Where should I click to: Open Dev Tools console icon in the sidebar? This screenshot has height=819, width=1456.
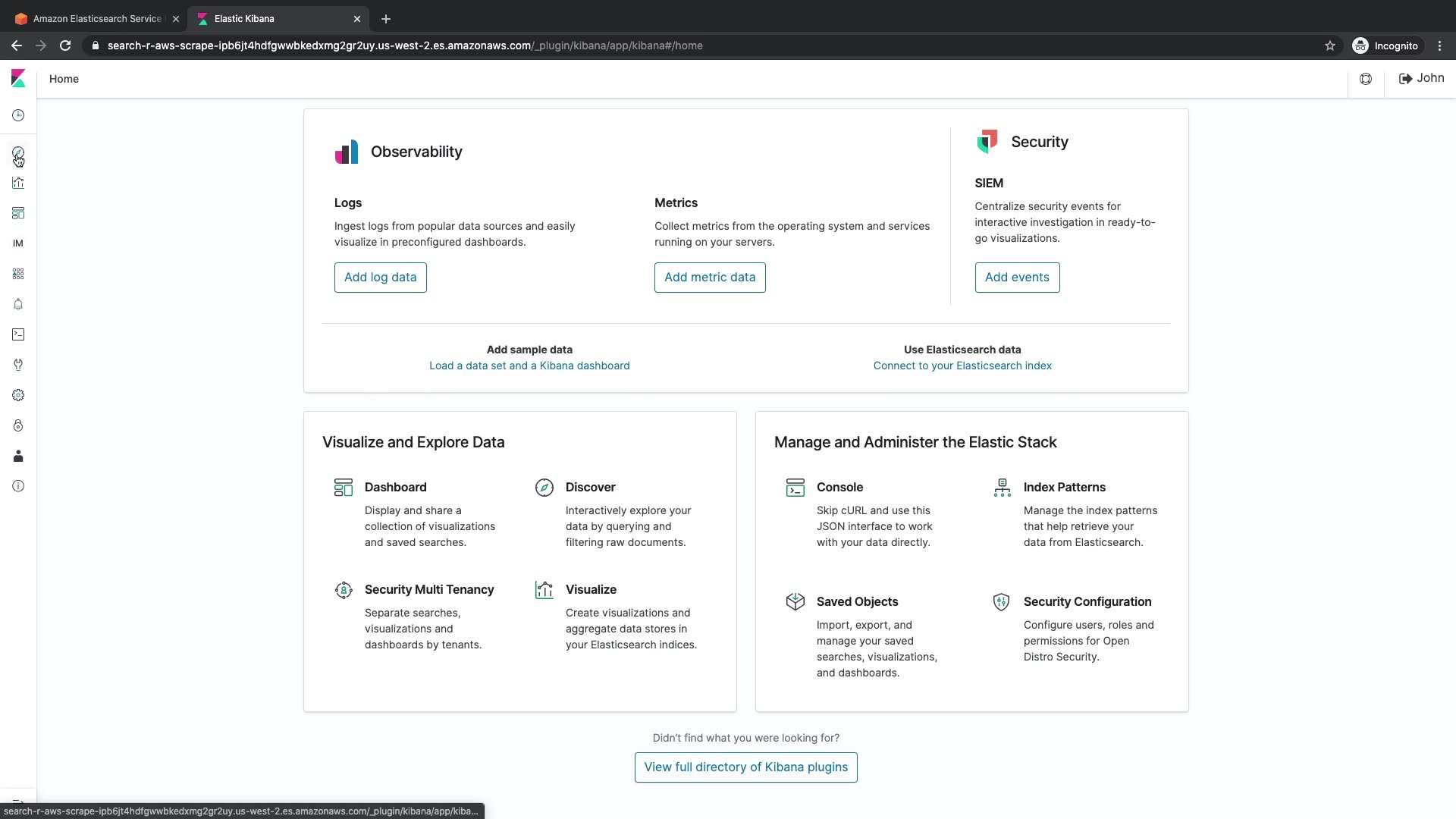(x=18, y=334)
